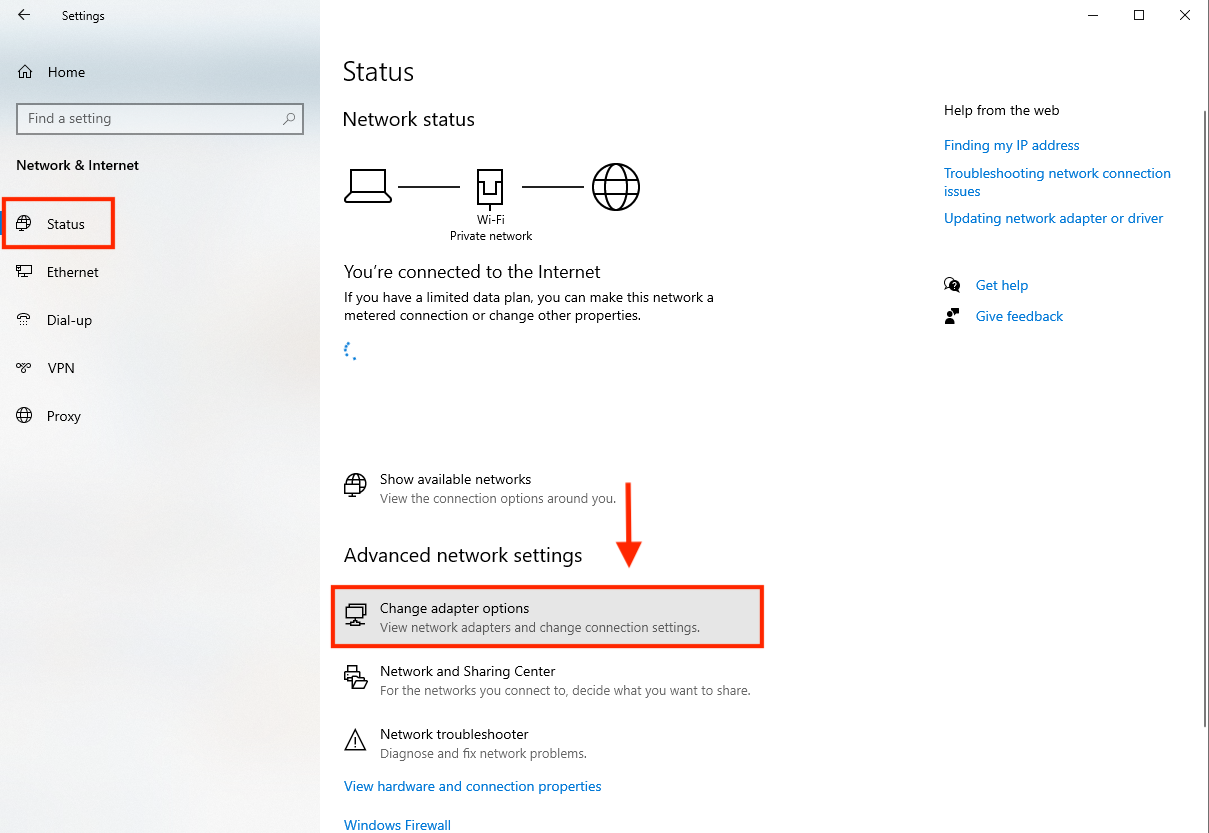Click the Network troubleshooter warning icon

(355, 740)
